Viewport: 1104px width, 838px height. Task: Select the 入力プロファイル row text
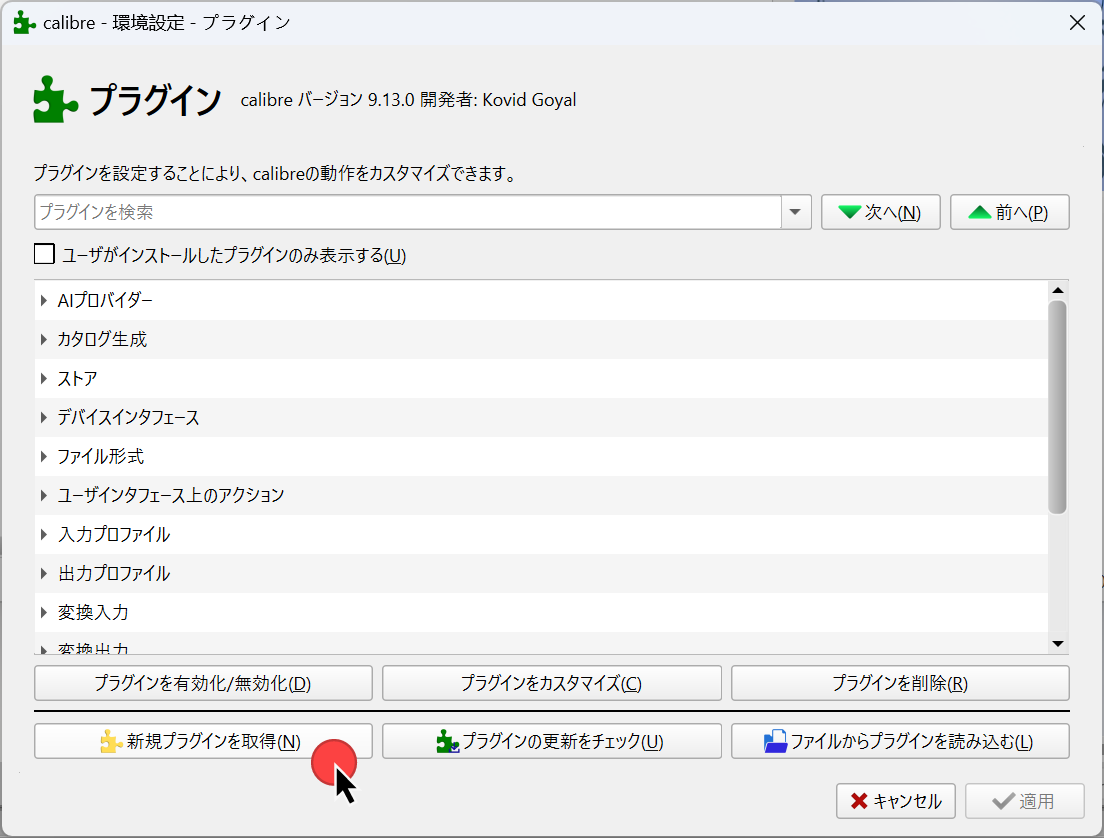click(x=114, y=534)
